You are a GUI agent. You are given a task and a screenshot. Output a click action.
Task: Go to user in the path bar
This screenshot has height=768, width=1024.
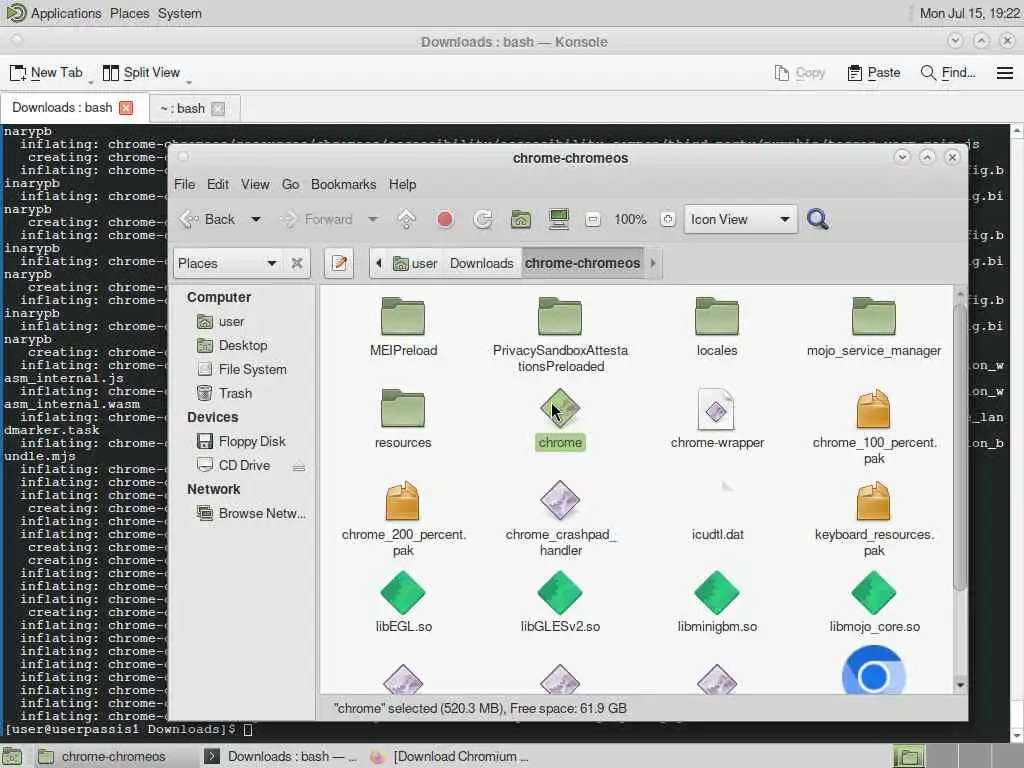(415, 263)
